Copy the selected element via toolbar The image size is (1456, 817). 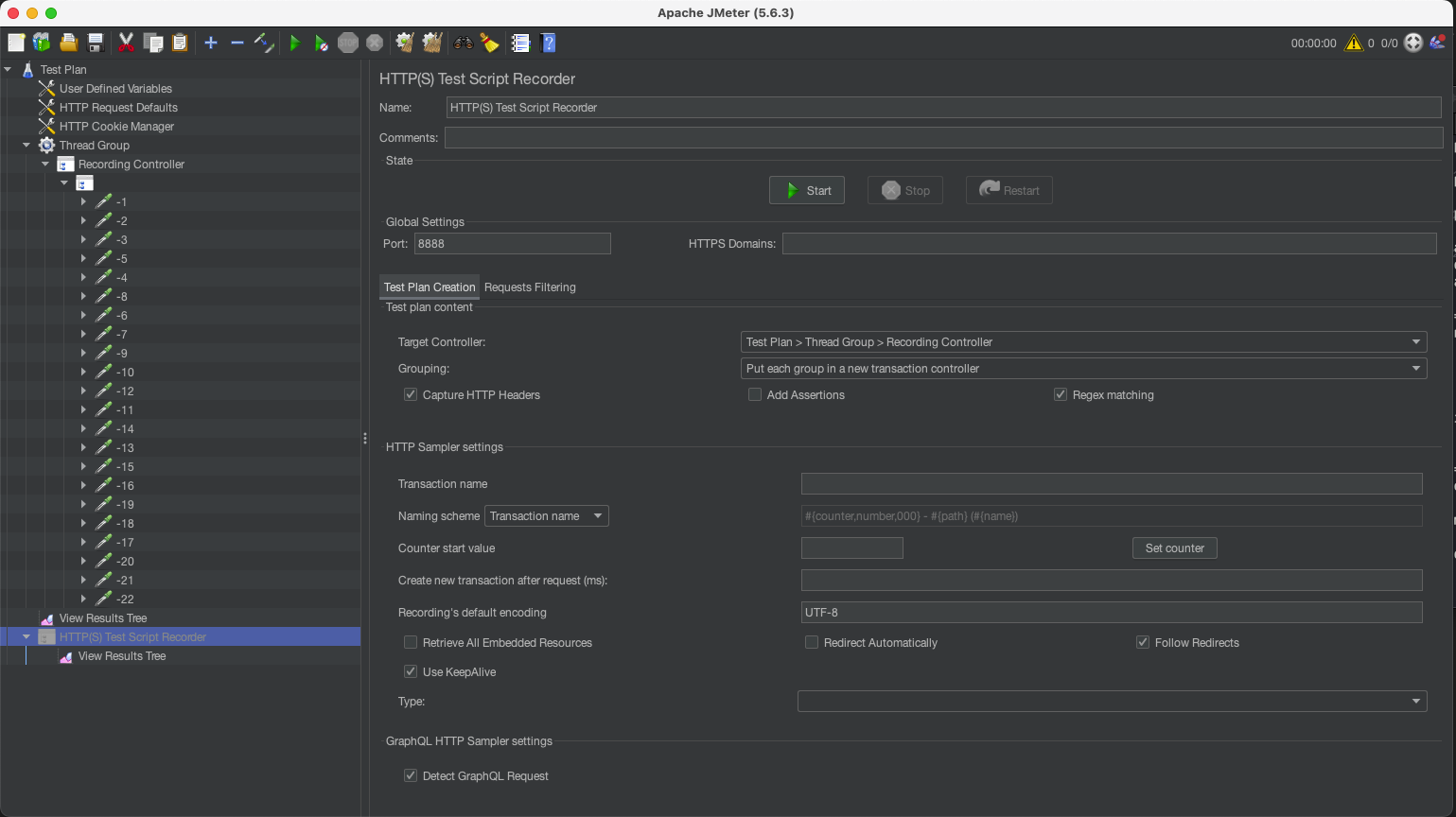tap(153, 43)
